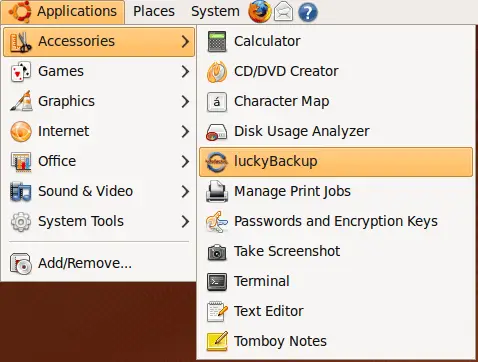Click the Terminal icon
The image size is (478, 362).
[x=217, y=282]
